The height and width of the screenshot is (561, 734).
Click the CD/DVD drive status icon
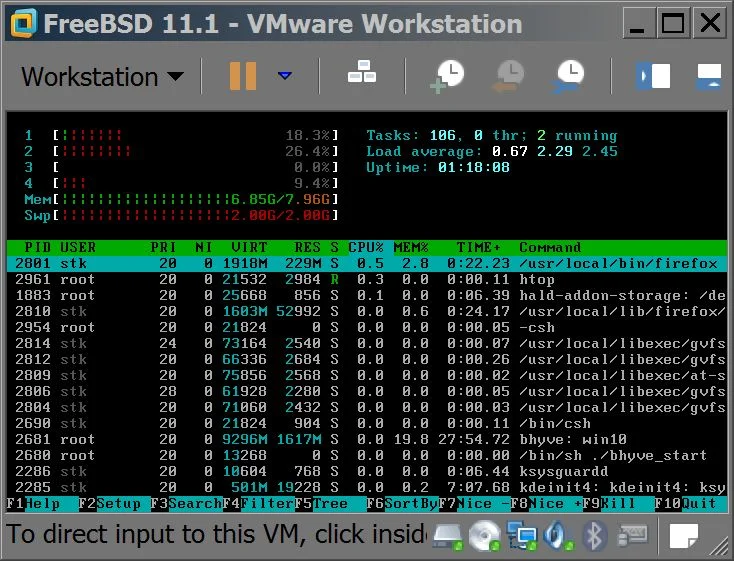(484, 535)
